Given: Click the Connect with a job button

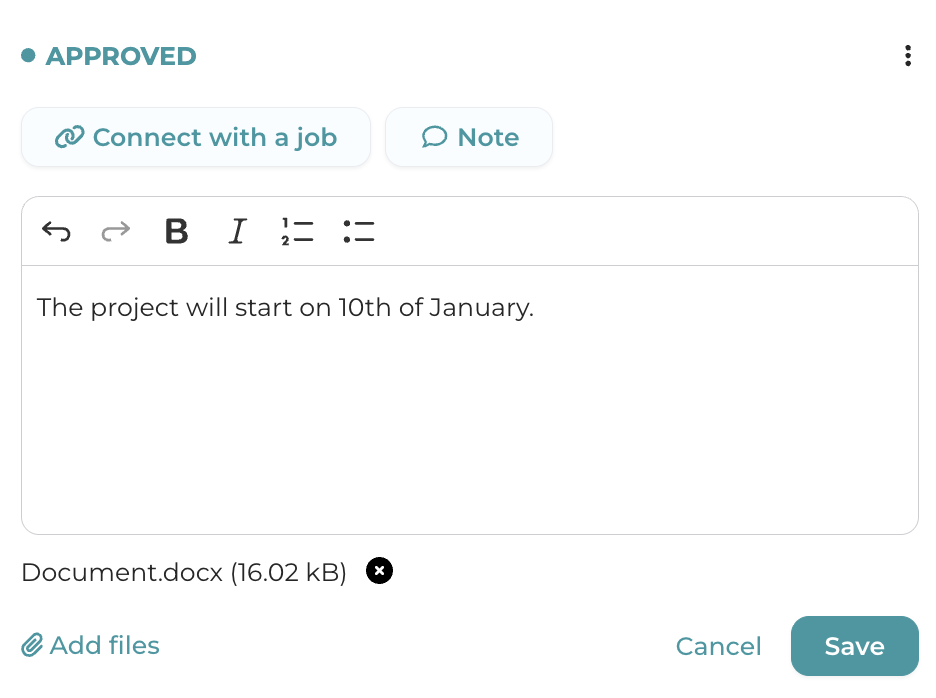Looking at the screenshot, I should [x=196, y=137].
